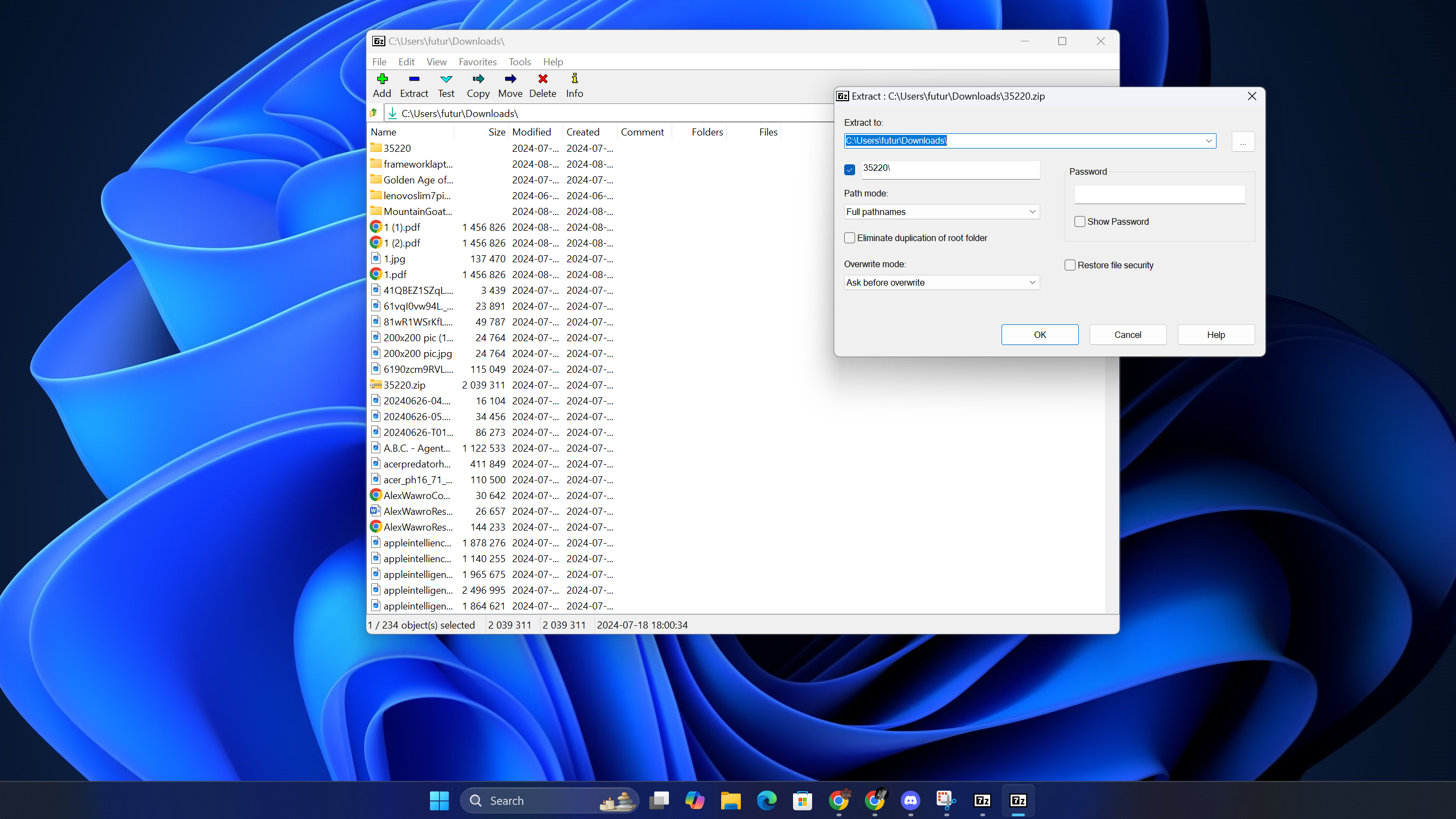Click Cancel to dismiss dialog

click(x=1127, y=334)
